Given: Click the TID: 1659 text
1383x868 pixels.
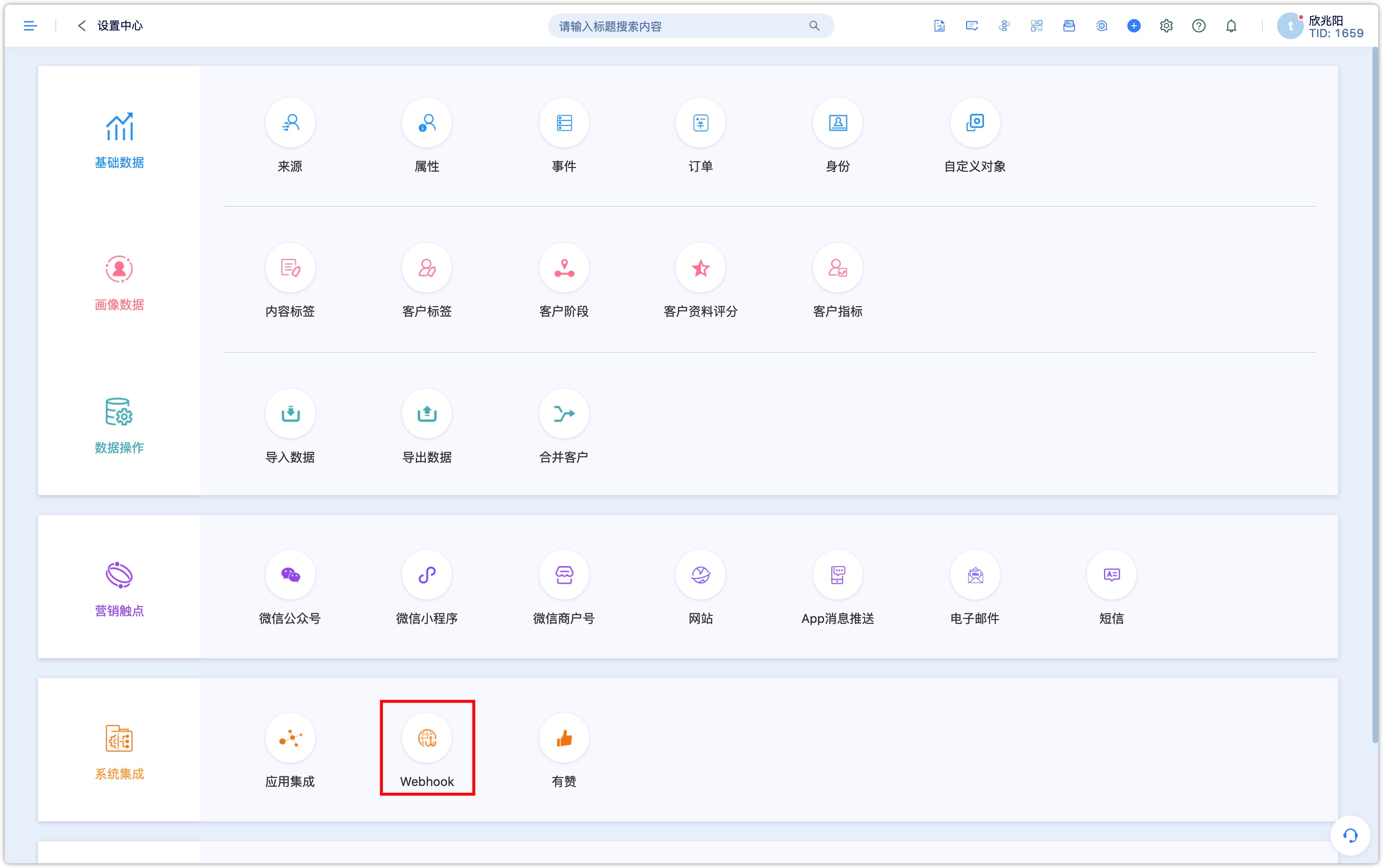Looking at the screenshot, I should point(1336,33).
